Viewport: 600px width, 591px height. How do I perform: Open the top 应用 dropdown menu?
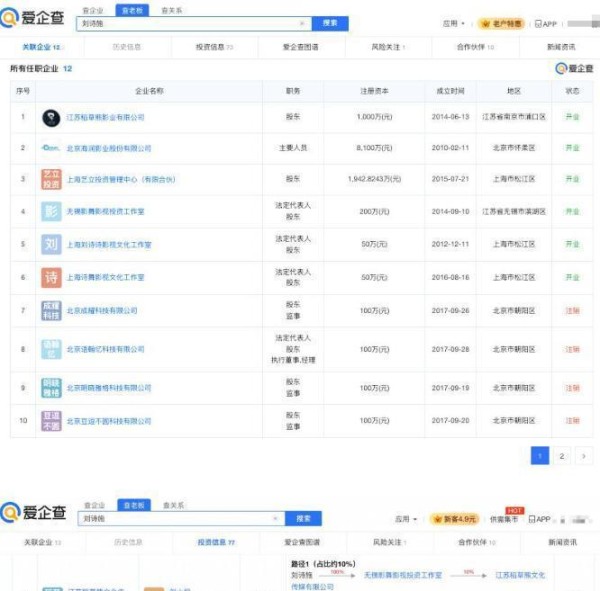pyautogui.click(x=454, y=23)
